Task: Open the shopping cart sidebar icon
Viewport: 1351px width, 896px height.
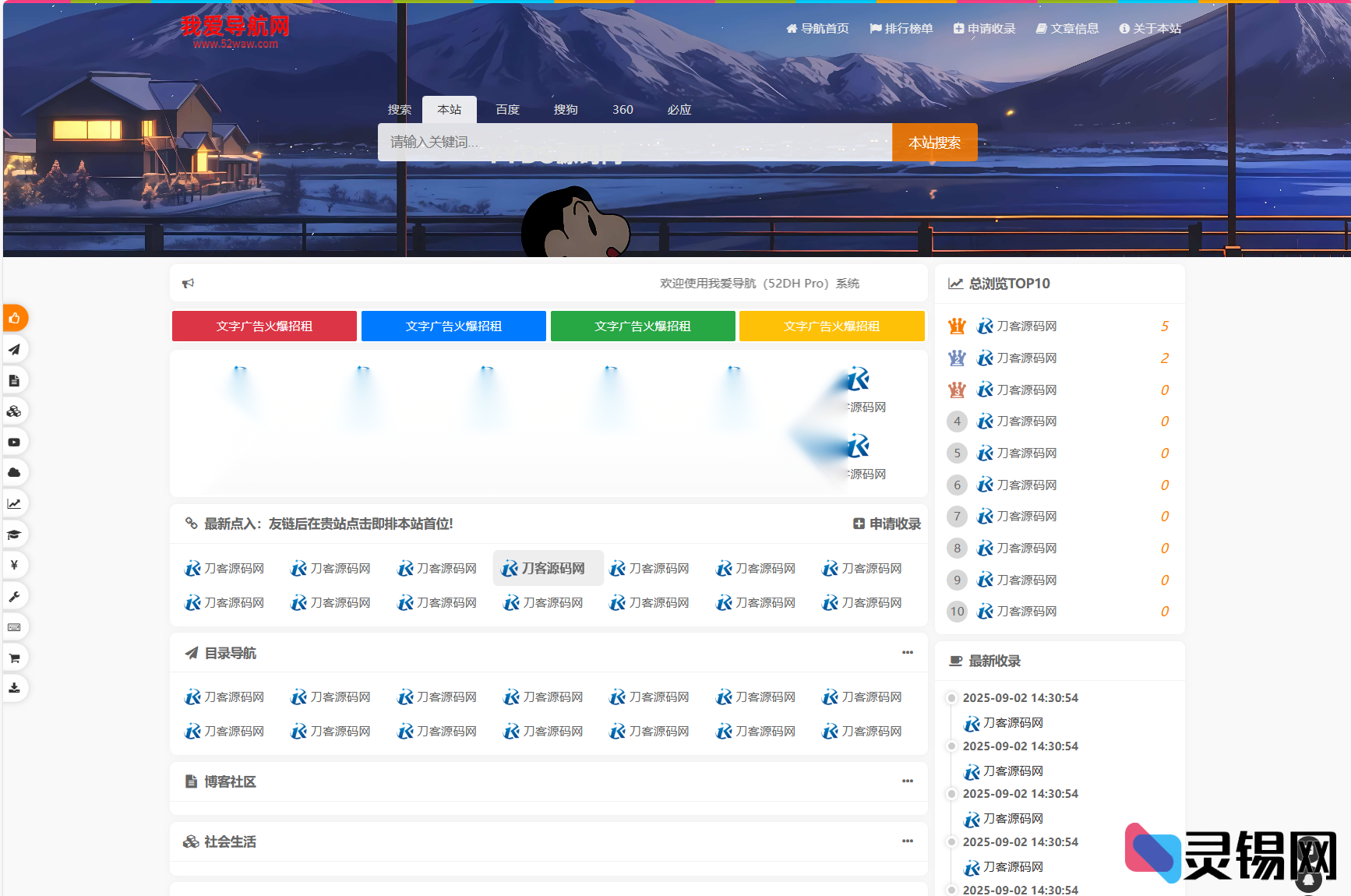Action: 14,658
